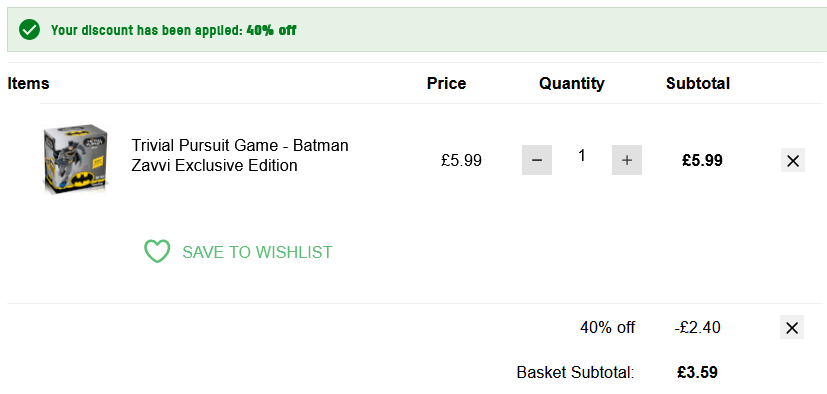This screenshot has width=827, height=394.
Task: Decrease quantity with the minus button
Action: 537,160
